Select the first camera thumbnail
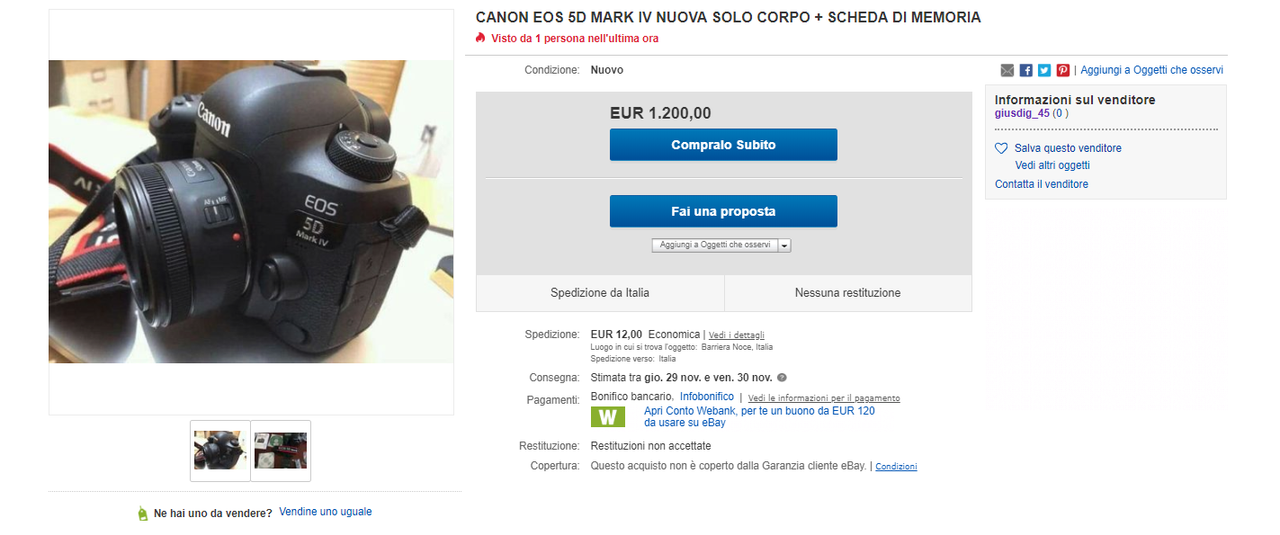The width and height of the screenshot is (1280, 535). pyautogui.click(x=220, y=450)
